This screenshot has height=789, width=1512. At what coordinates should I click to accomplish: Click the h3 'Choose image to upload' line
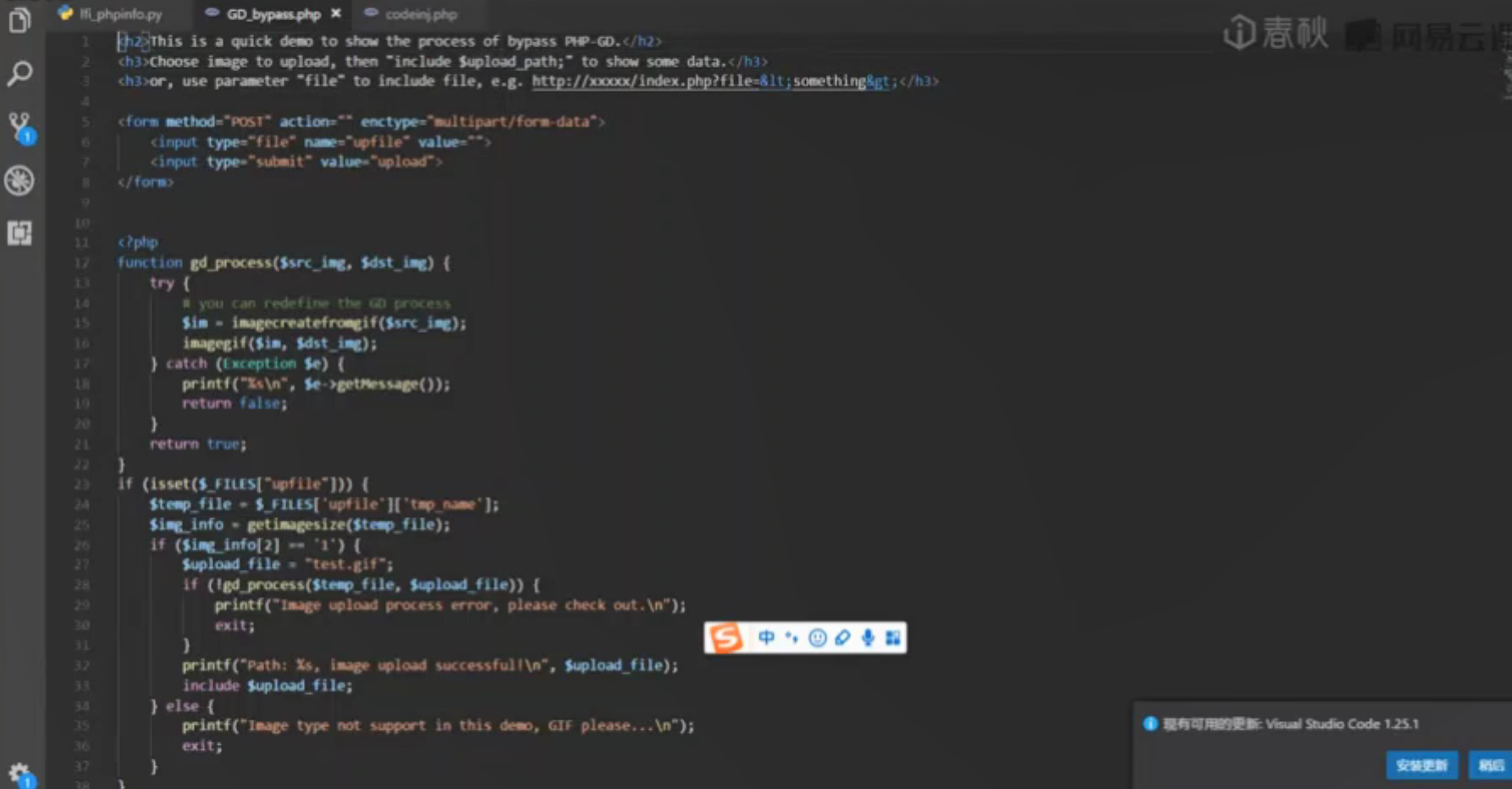(443, 61)
